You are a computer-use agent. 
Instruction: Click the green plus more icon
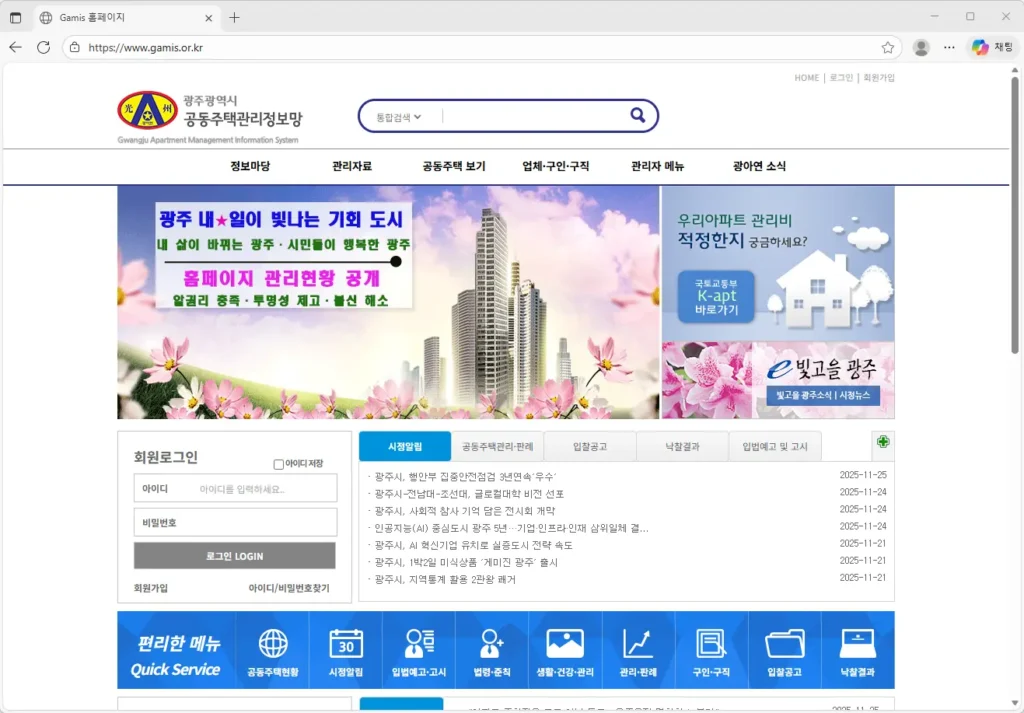(x=882, y=442)
